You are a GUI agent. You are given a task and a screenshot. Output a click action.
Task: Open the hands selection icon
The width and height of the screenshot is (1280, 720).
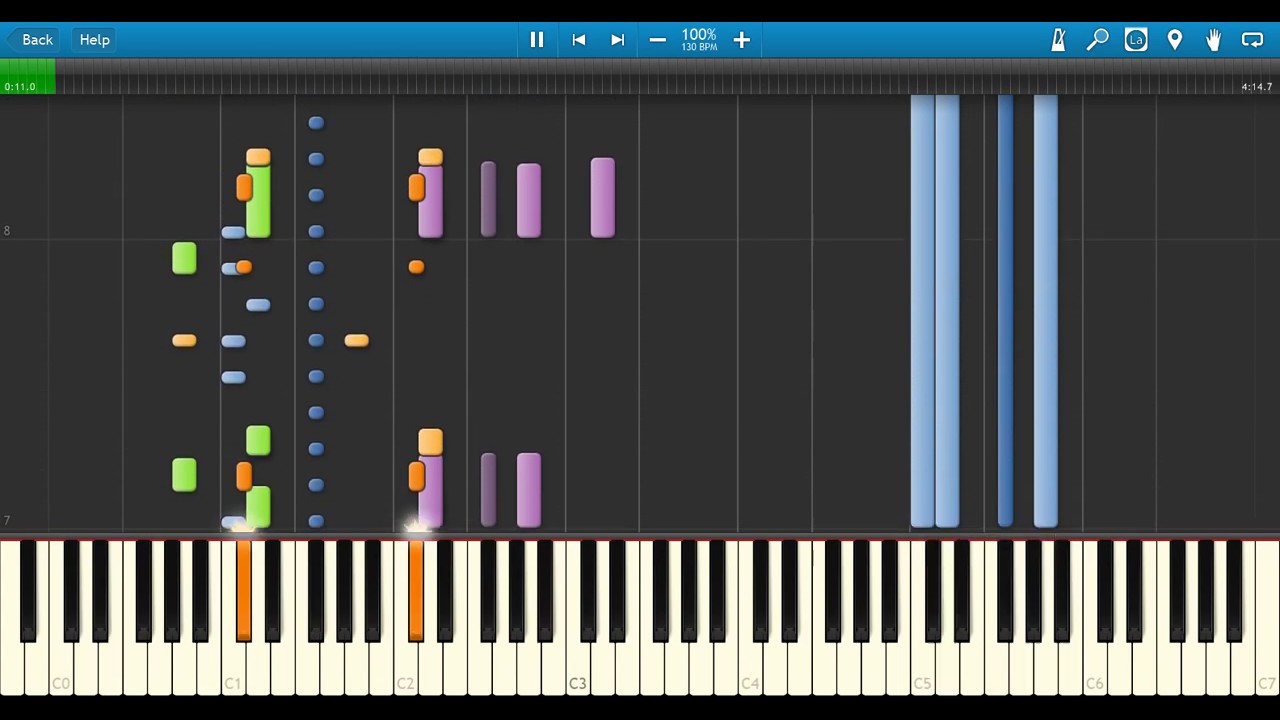(1213, 40)
